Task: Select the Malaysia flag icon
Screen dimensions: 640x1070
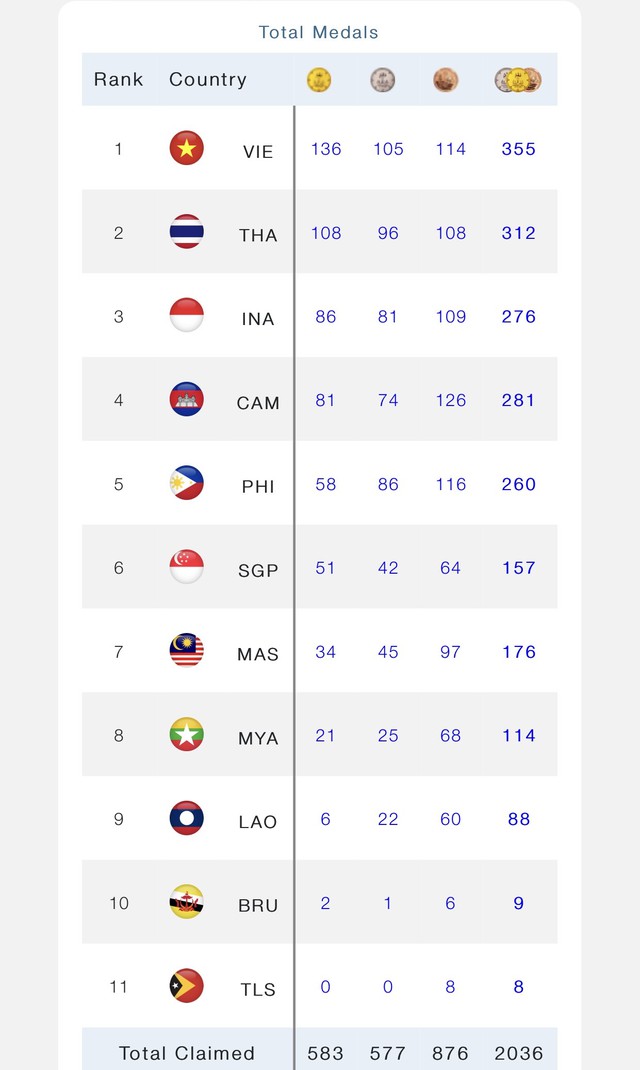Action: 186,650
